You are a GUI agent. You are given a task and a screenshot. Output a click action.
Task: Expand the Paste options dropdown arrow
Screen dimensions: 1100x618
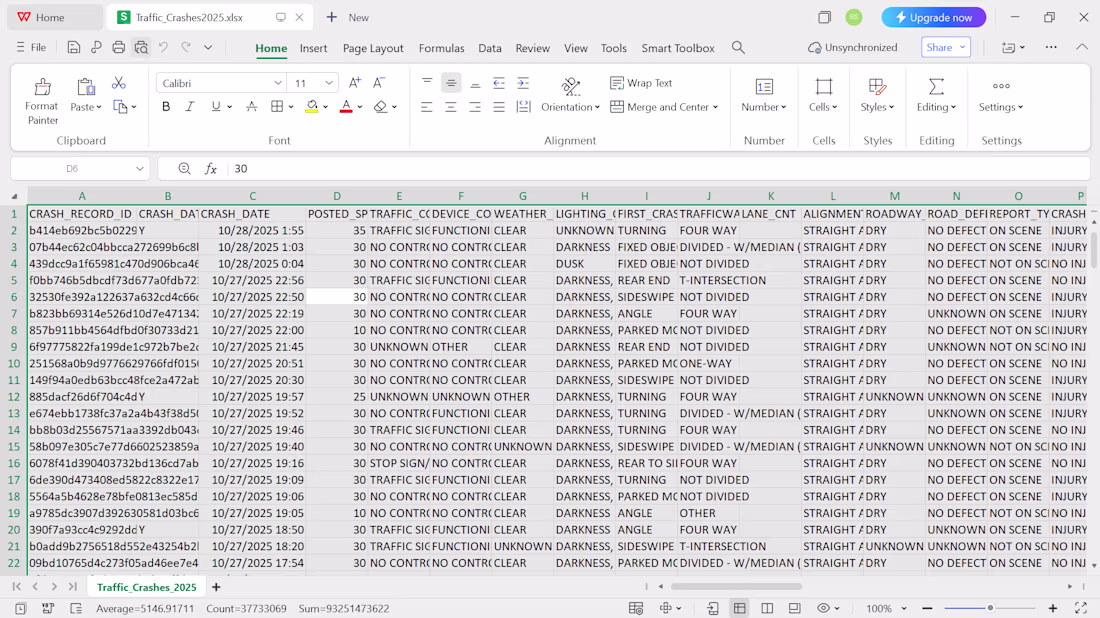pos(99,107)
